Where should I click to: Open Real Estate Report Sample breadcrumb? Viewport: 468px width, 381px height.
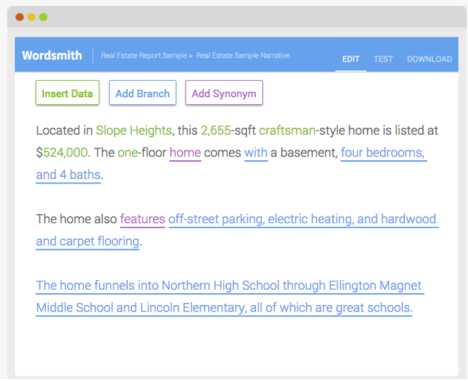pyautogui.click(x=144, y=55)
